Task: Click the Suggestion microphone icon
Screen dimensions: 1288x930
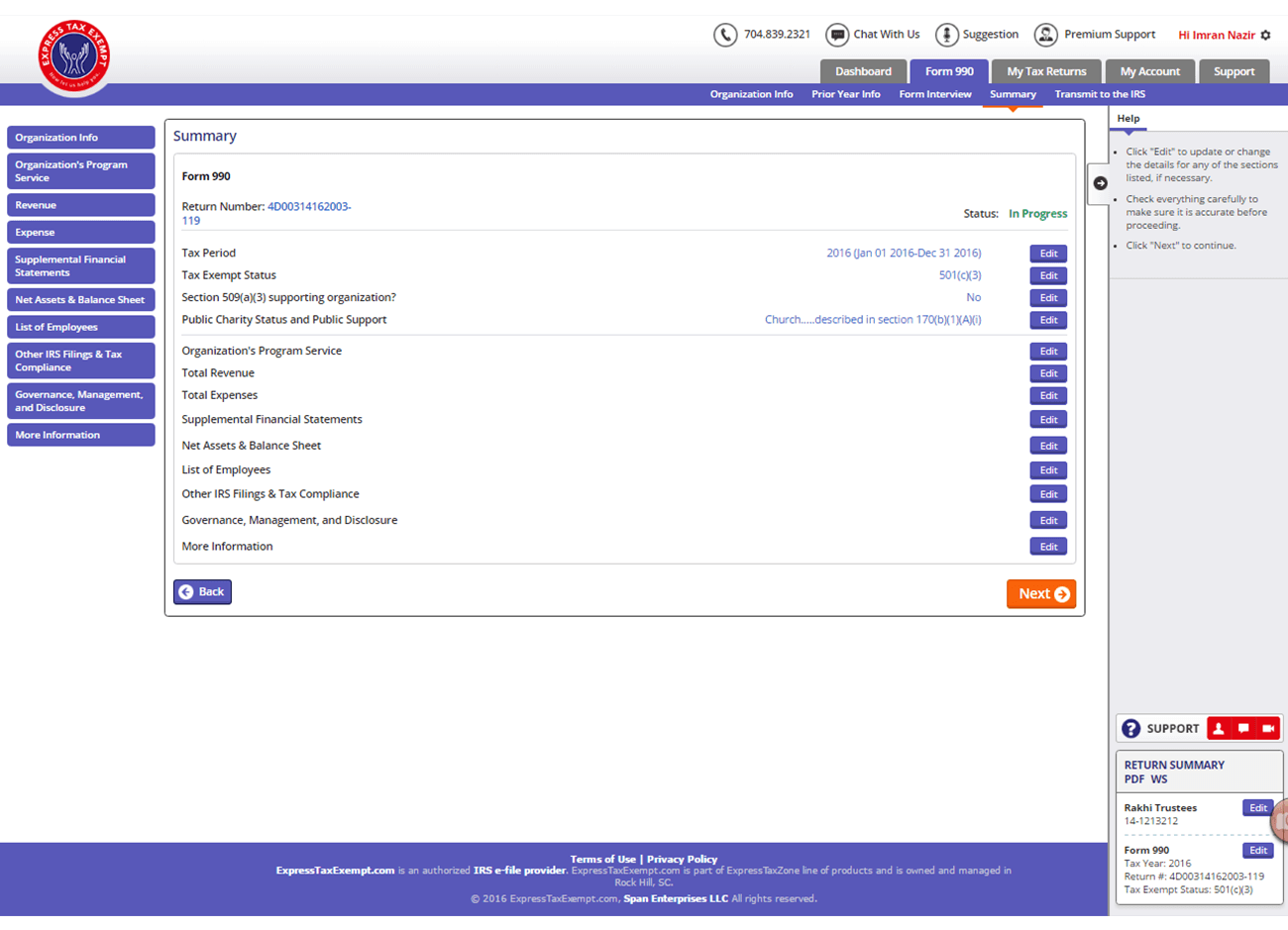Action: point(947,35)
